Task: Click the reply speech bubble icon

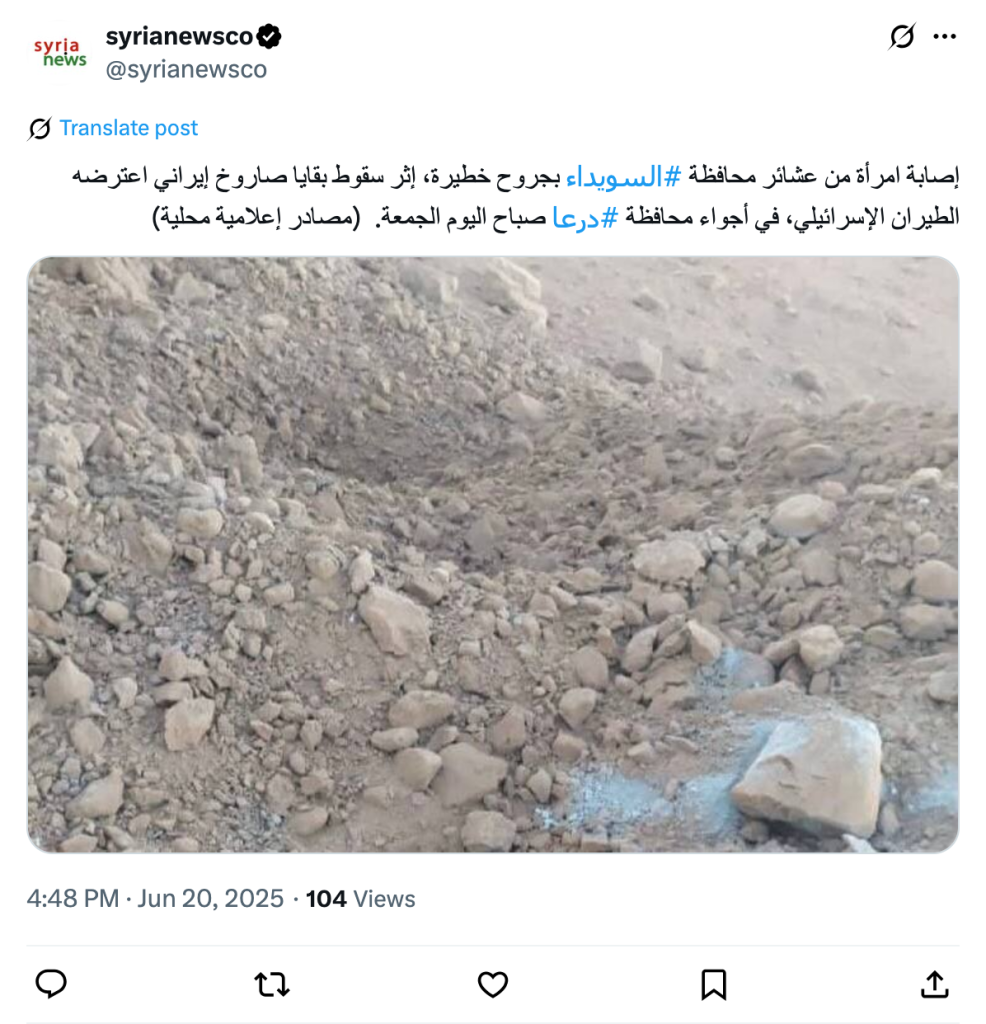Action: coord(51,984)
